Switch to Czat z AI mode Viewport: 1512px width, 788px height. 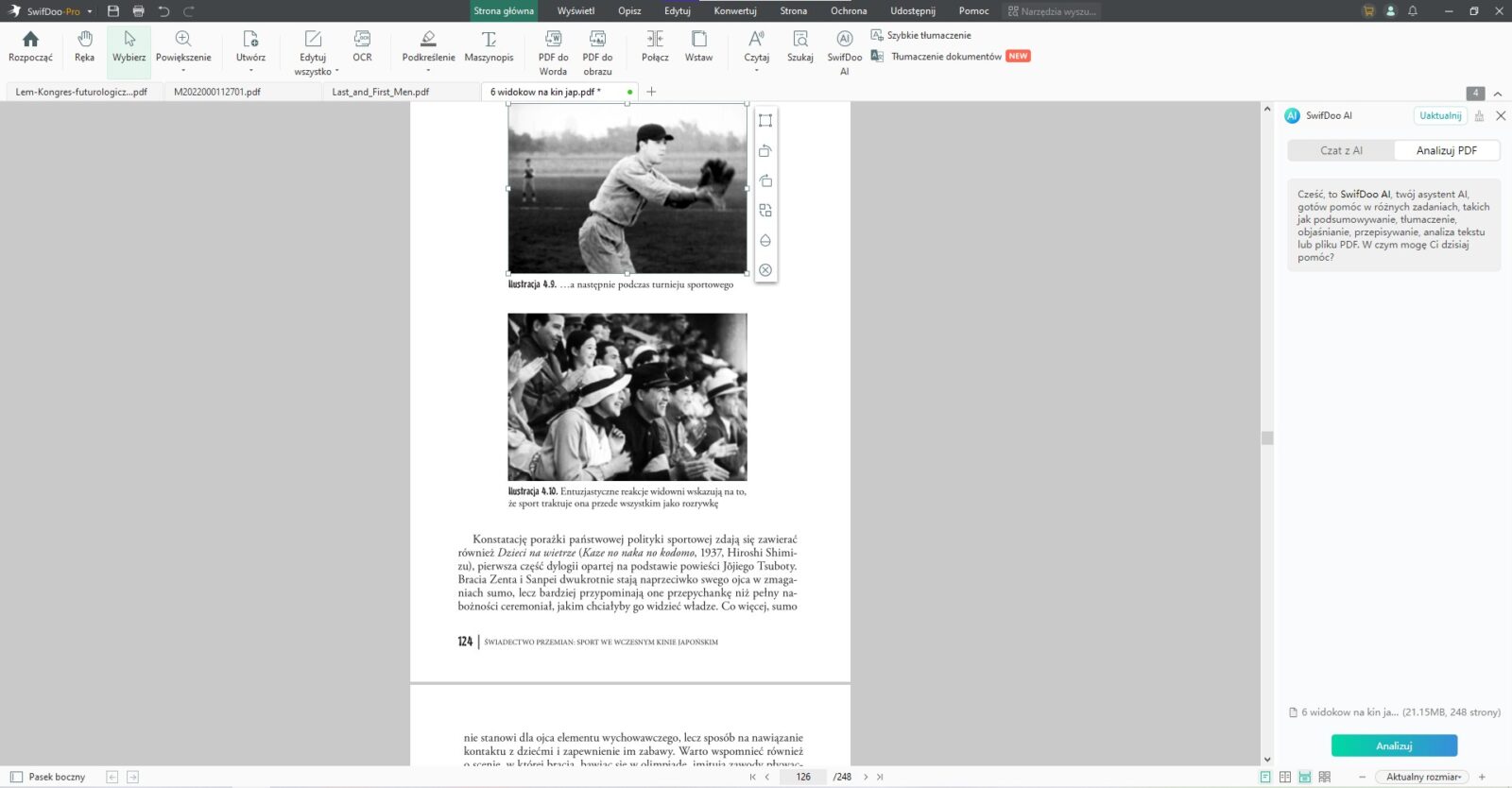(x=1341, y=150)
